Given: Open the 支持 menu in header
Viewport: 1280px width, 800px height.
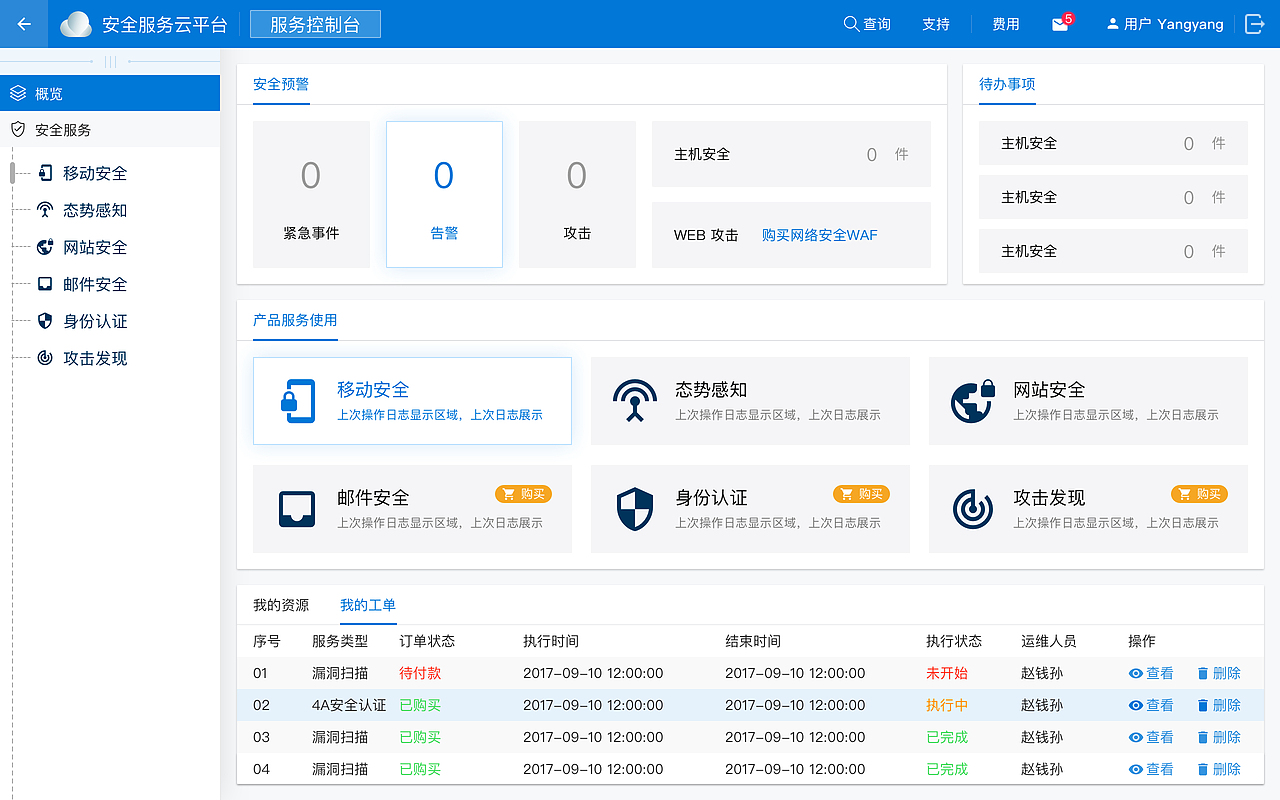Looking at the screenshot, I should click(936, 24).
